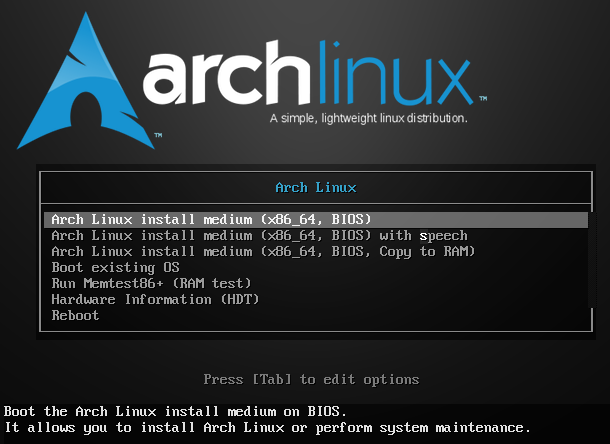
Task: Click the "Boot the Arch Linux install medium" help line
Action: click(x=175, y=412)
